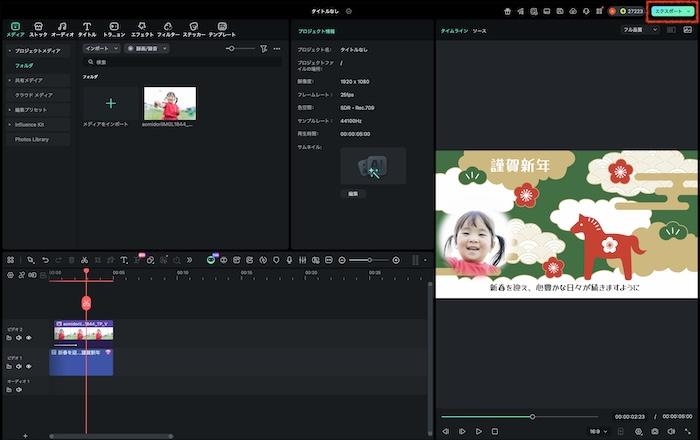Viewport: 700px width, 440px height.
Task: Adjust the timeline zoom slider
Action: 369,260
